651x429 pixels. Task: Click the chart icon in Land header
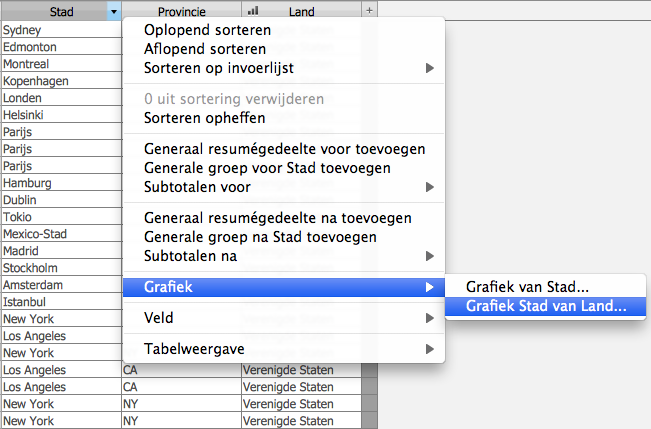coord(252,11)
